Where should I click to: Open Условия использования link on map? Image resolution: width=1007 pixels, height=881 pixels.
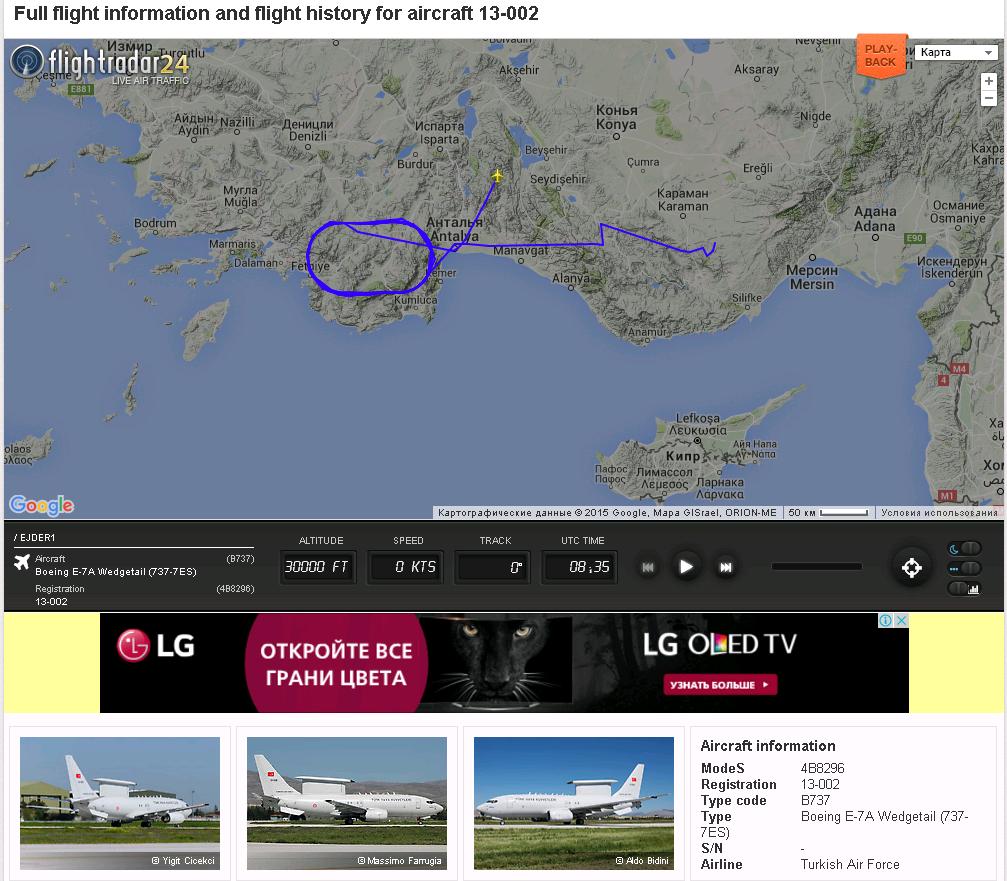tap(939, 512)
